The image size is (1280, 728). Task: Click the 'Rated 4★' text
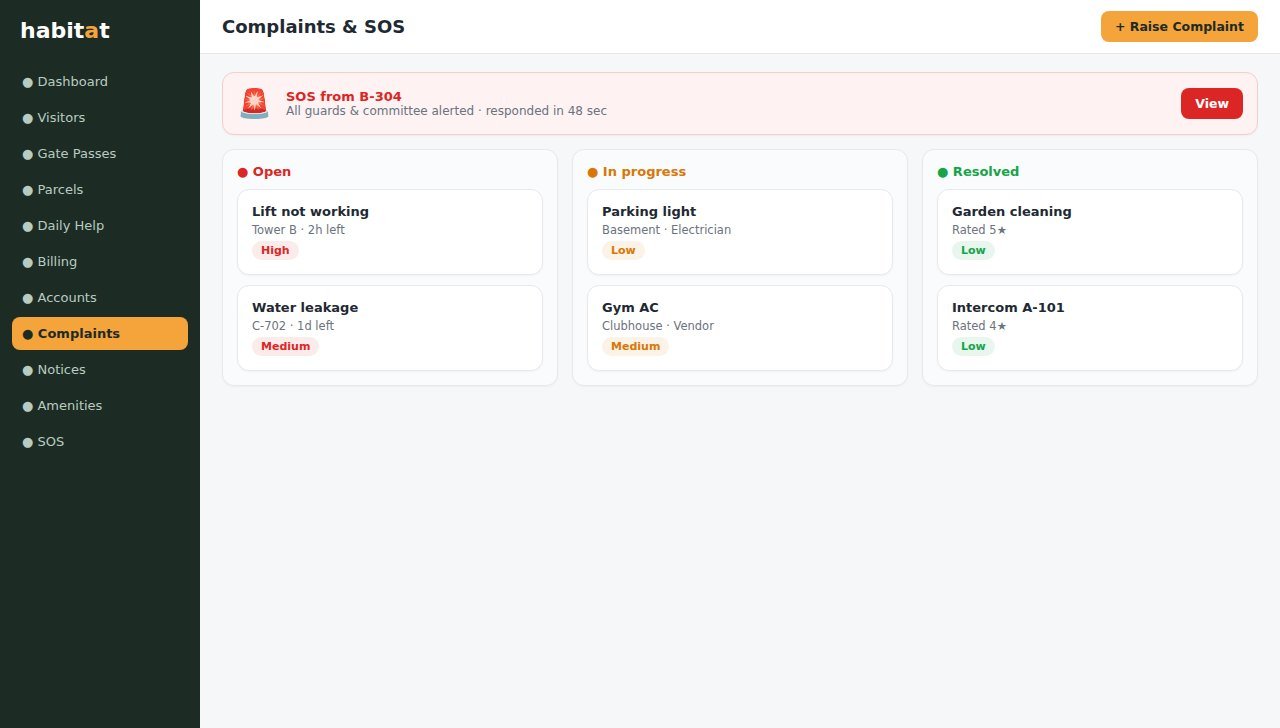click(x=979, y=326)
